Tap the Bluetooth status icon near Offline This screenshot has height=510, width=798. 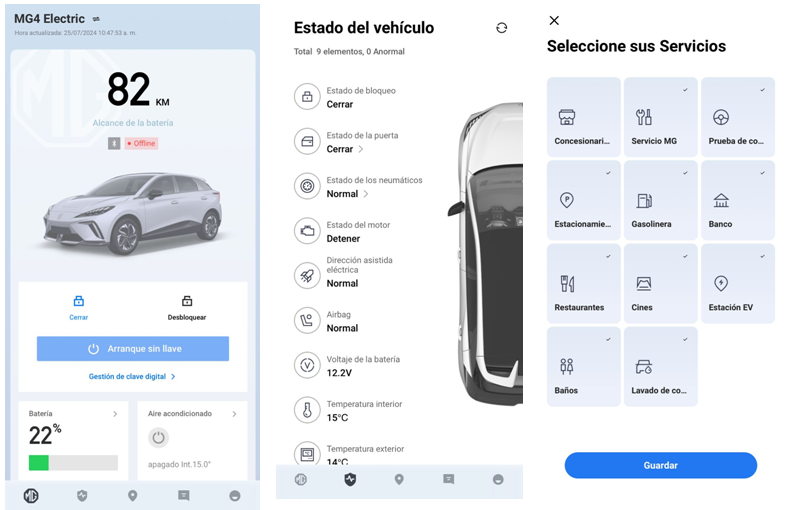pos(114,144)
